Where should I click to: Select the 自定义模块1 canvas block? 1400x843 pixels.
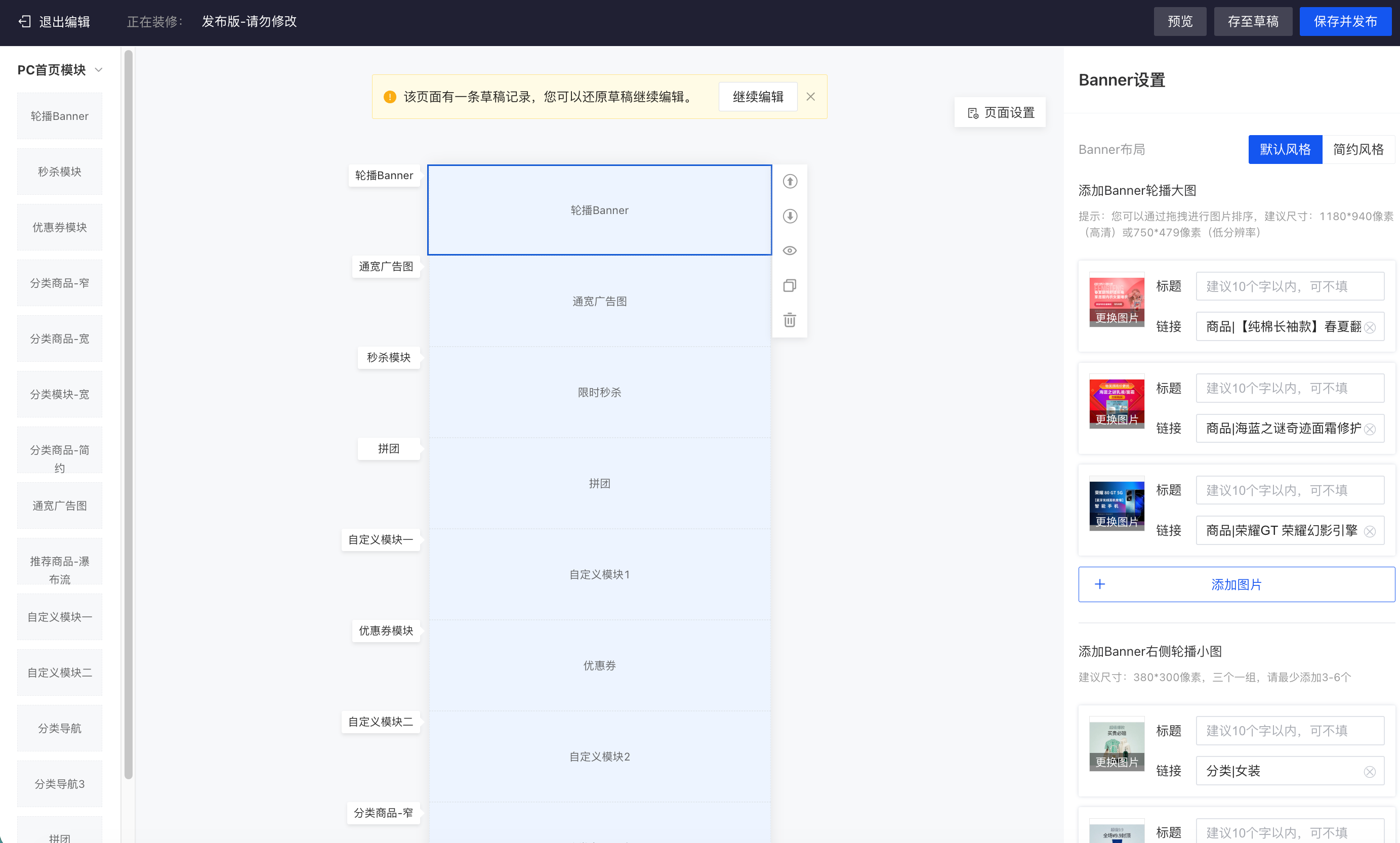tap(599, 575)
